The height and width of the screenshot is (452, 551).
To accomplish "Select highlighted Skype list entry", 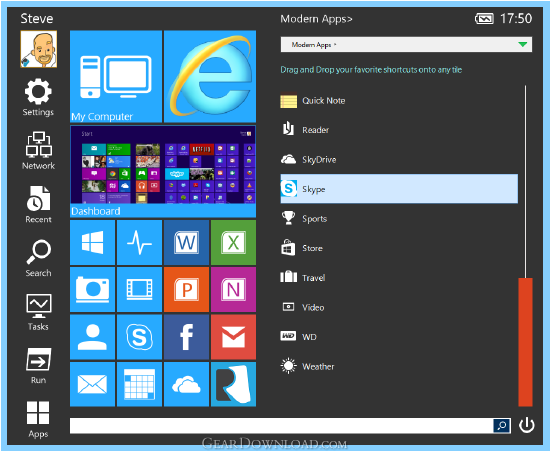I will click(399, 189).
